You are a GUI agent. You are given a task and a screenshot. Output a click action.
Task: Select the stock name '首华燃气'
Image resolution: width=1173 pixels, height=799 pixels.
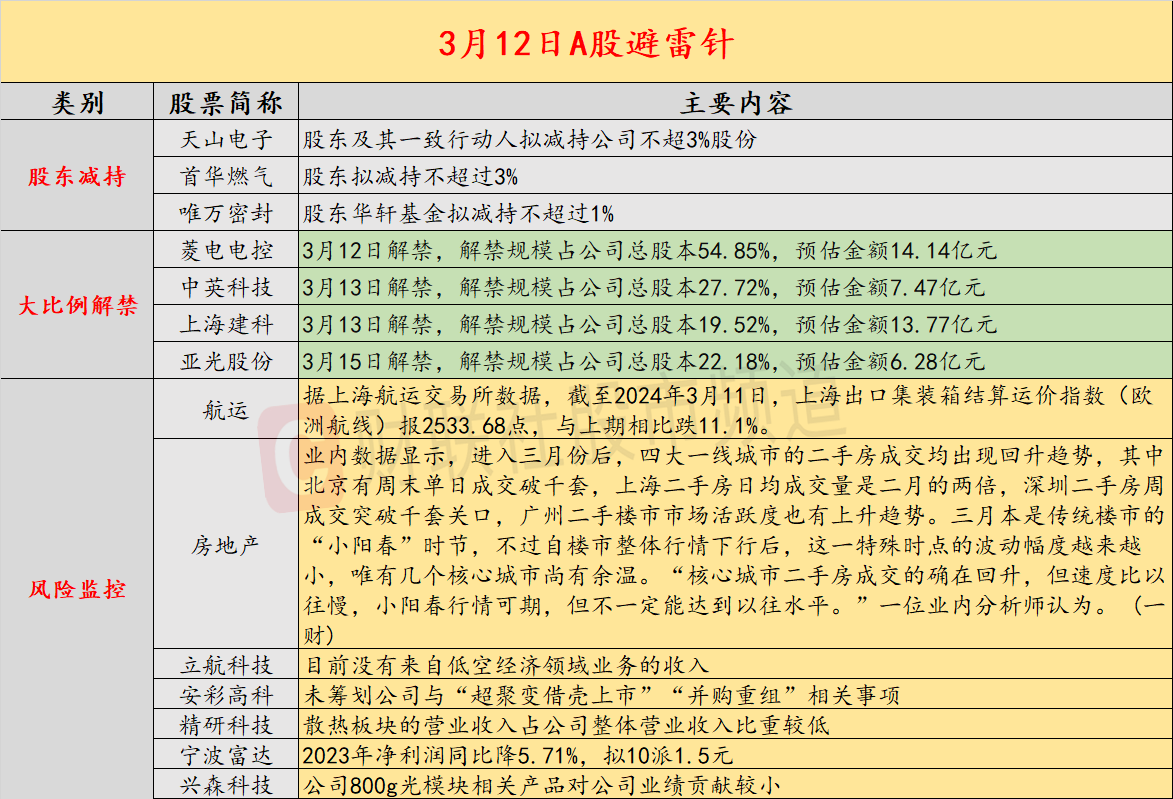(226, 176)
